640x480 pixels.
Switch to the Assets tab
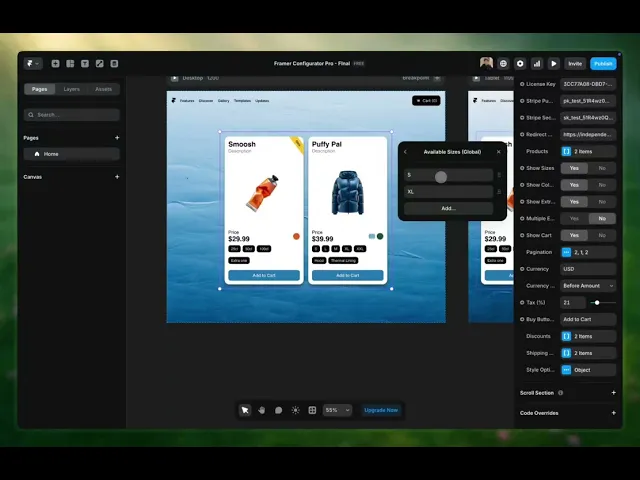[103, 89]
